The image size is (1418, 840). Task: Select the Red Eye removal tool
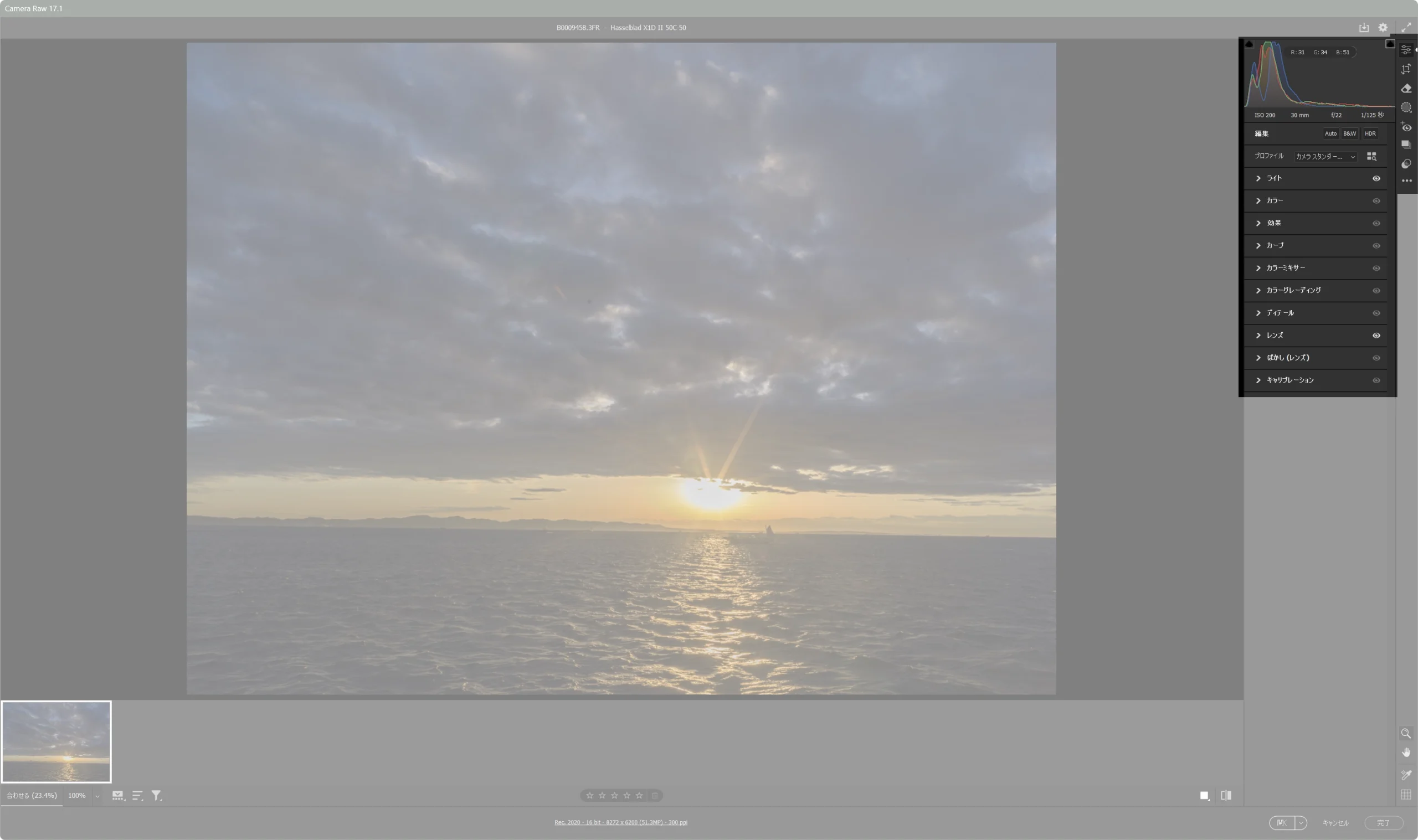pos(1406,127)
